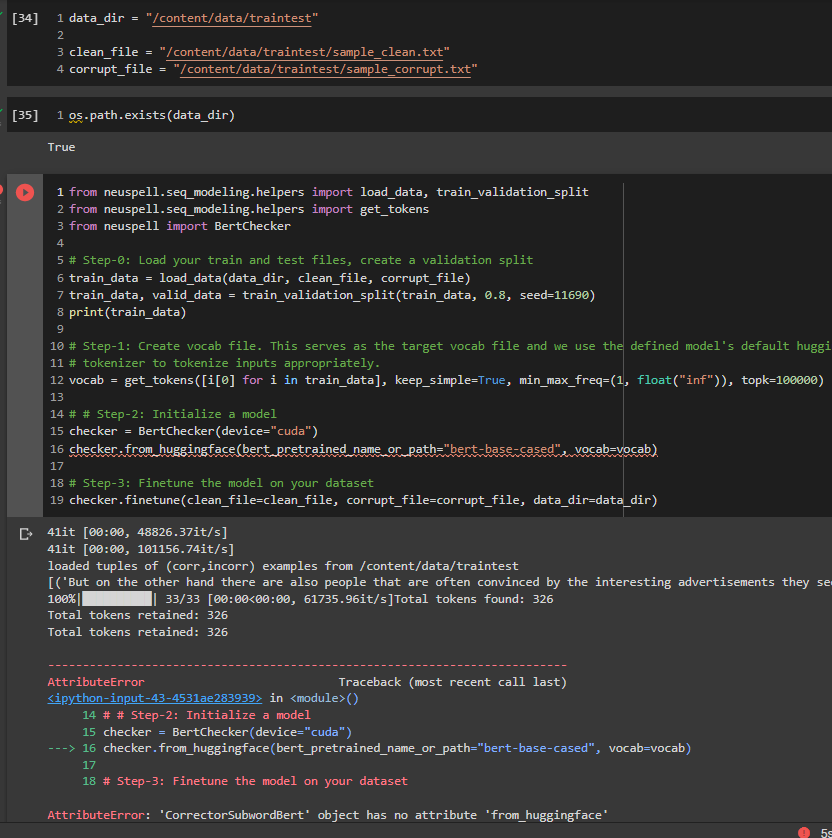Click the os.path.exists(data_dir) code line
Image resolution: width=832 pixels, height=838 pixels.
[152, 115]
